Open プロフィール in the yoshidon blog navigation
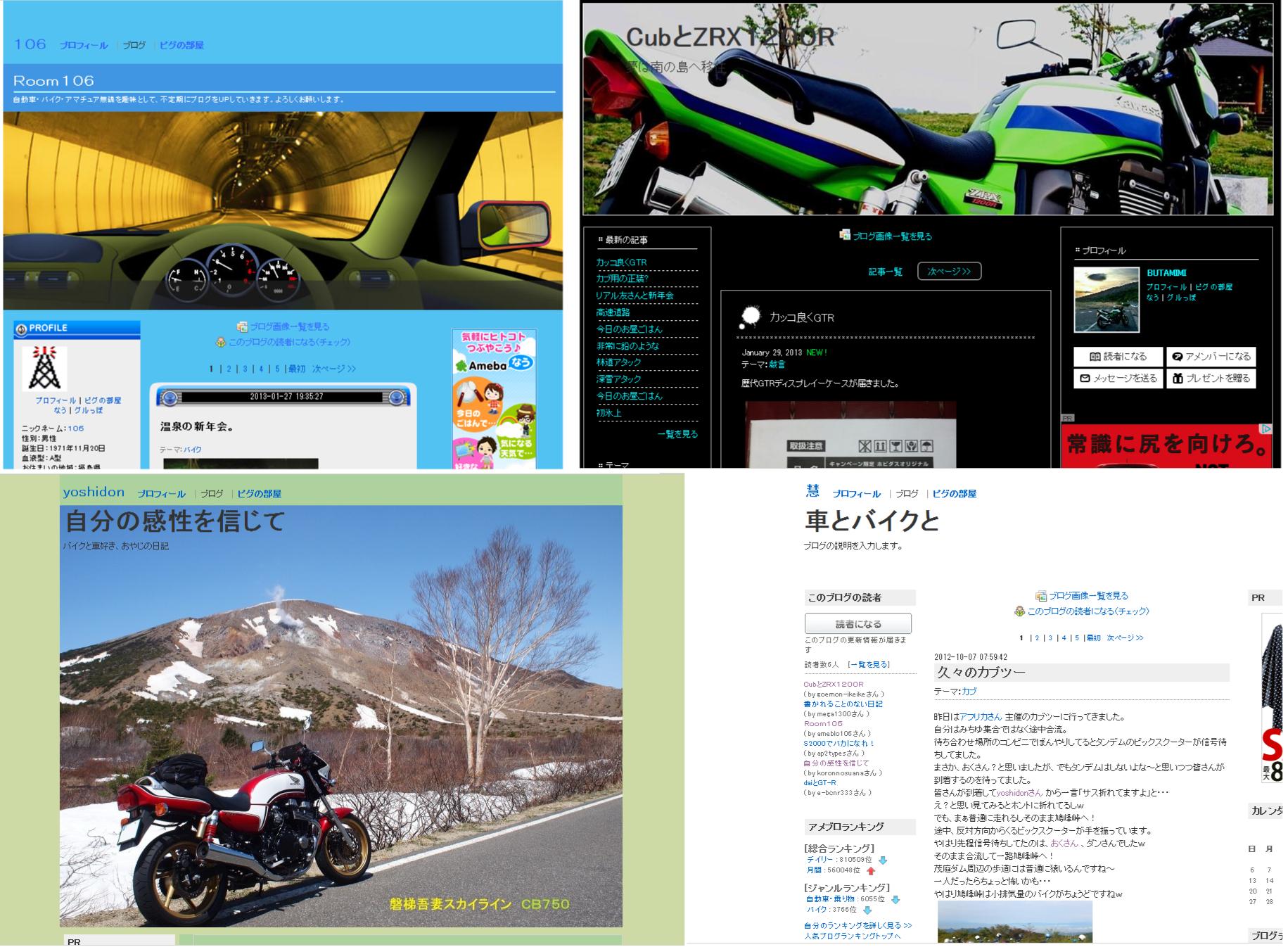The image size is (1288, 947). click(161, 494)
